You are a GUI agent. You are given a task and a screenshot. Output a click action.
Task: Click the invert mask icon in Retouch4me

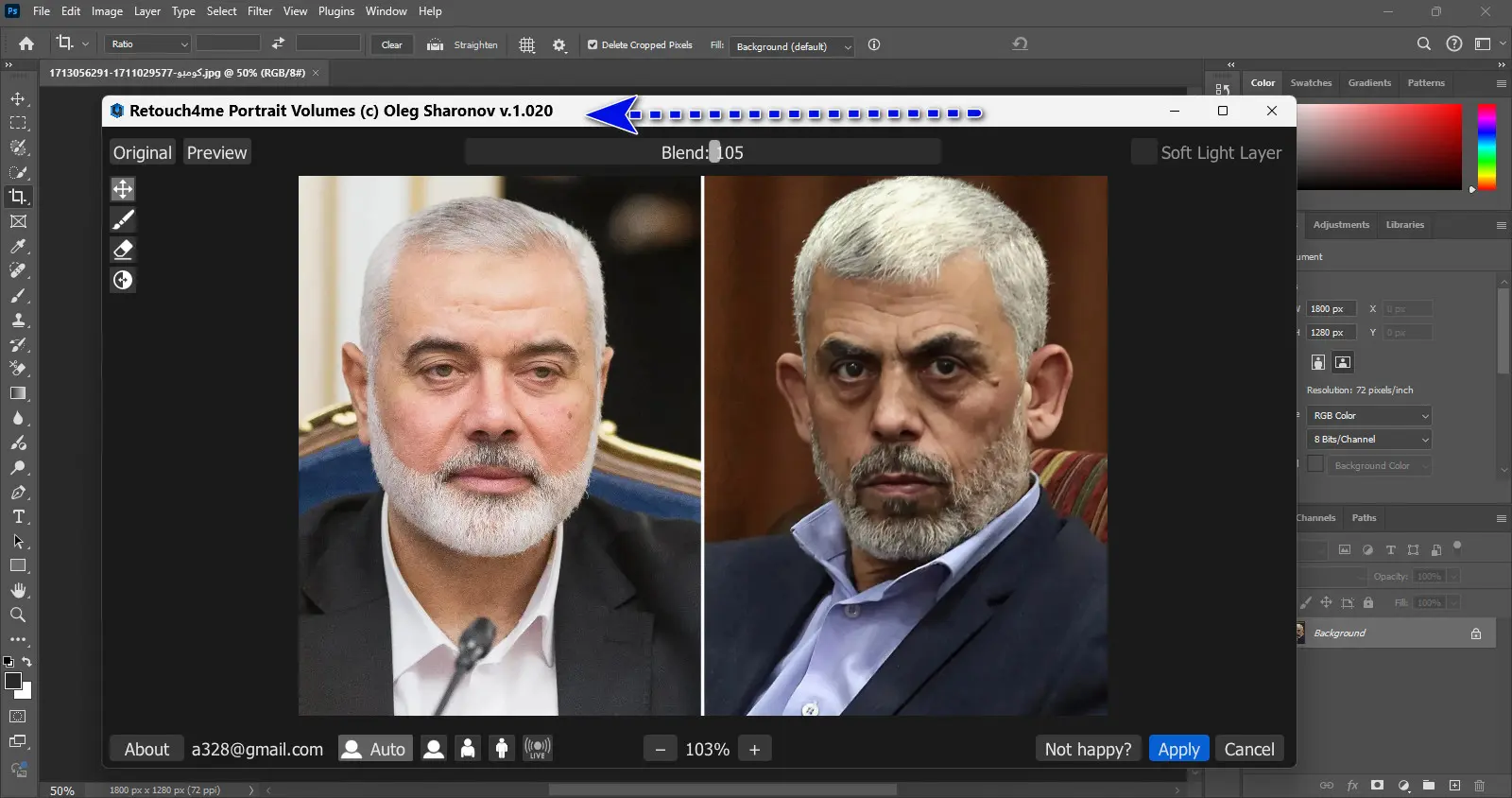point(123,280)
